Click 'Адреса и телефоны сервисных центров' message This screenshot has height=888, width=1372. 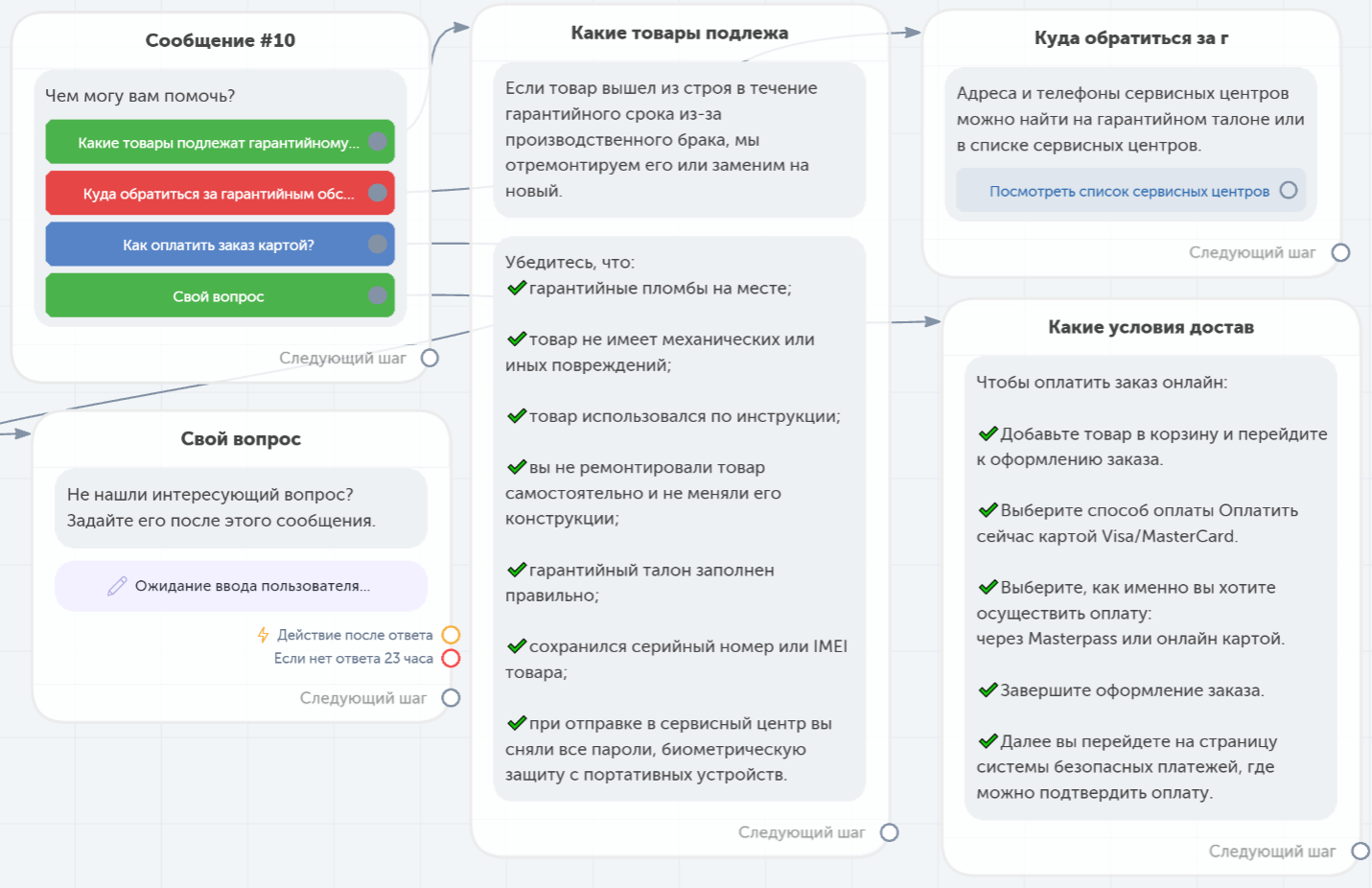click(x=1130, y=119)
